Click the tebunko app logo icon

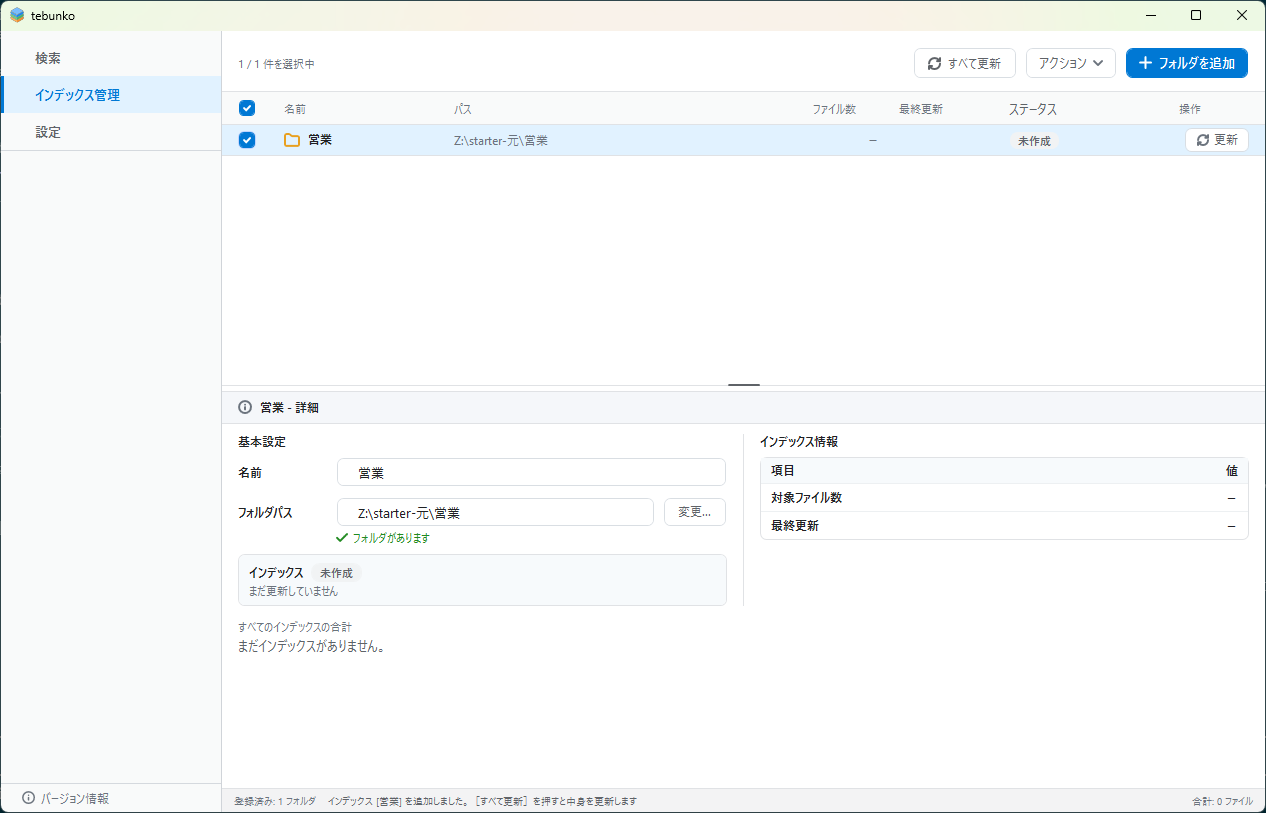(x=17, y=15)
